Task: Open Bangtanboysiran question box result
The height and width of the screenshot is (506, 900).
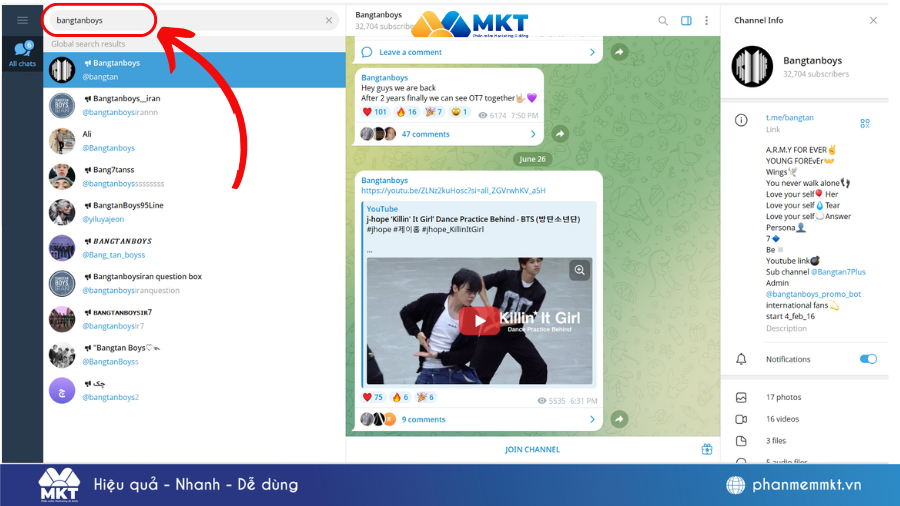Action: click(195, 283)
